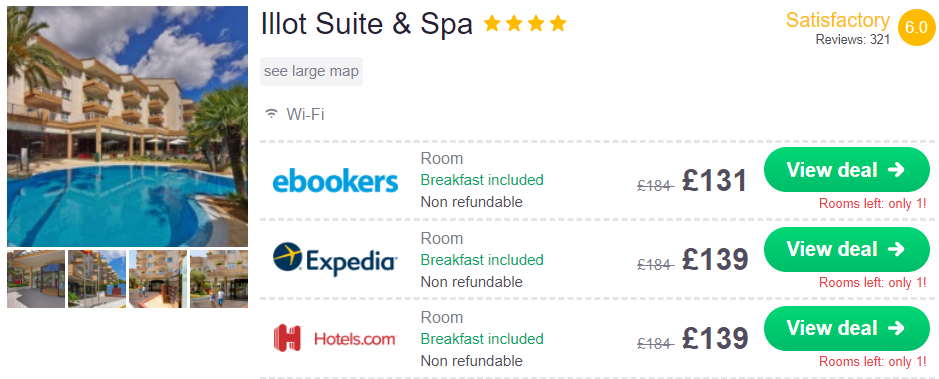
Task: Click the four-star hotel rating
Action: (525, 24)
